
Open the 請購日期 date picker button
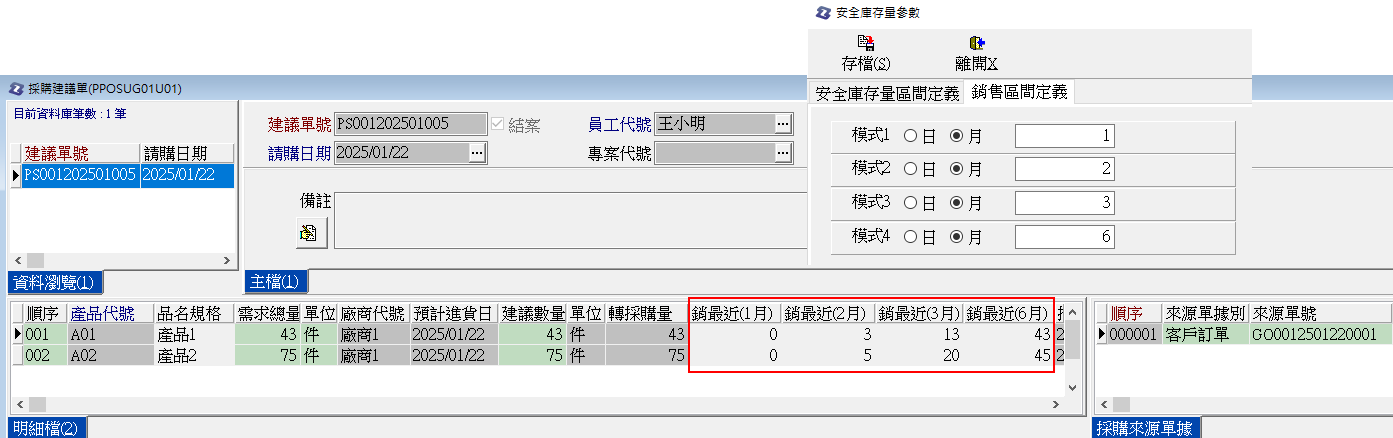coord(477,152)
